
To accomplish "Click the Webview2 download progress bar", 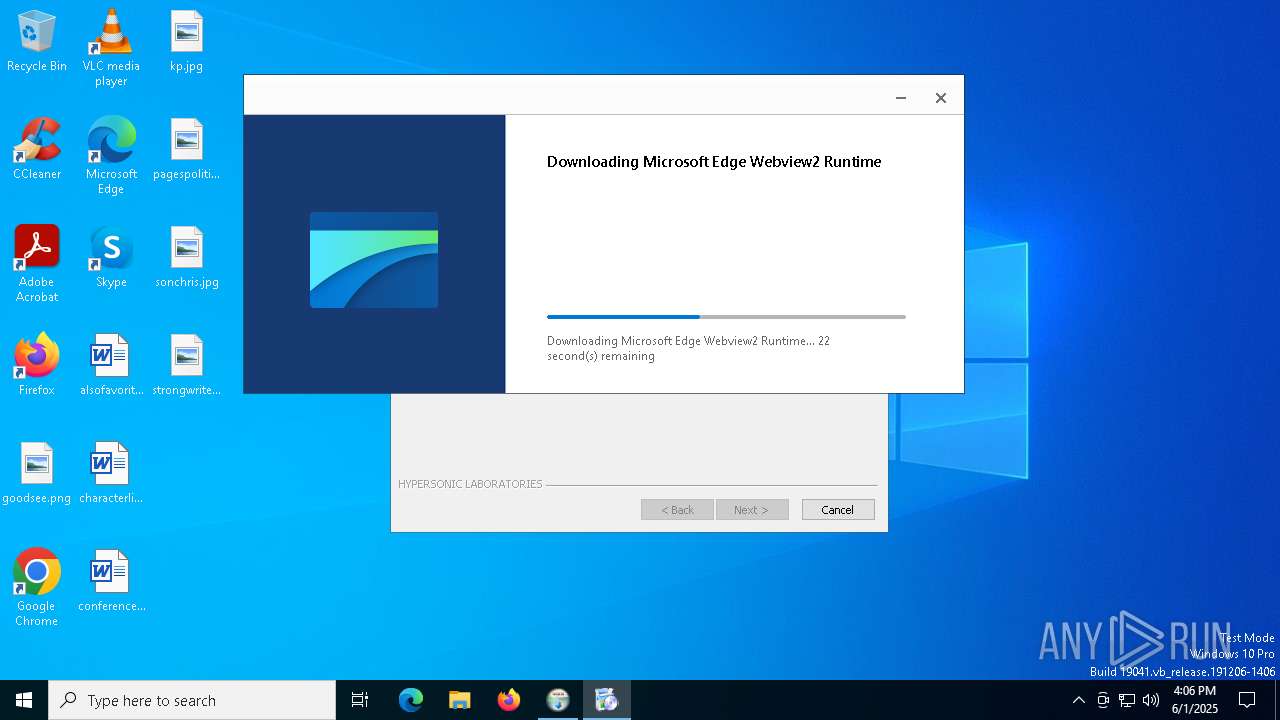I will [726, 317].
